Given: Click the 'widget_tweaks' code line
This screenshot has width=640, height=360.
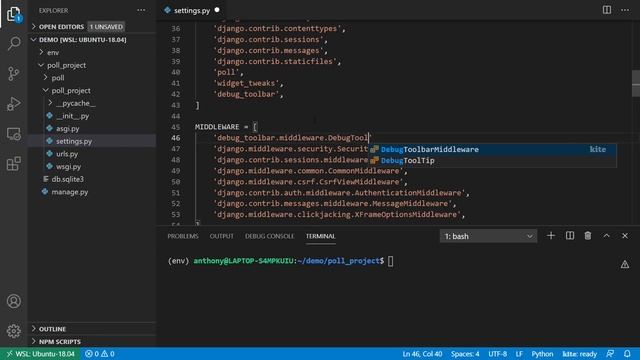Looking at the screenshot, I should click(248, 83).
